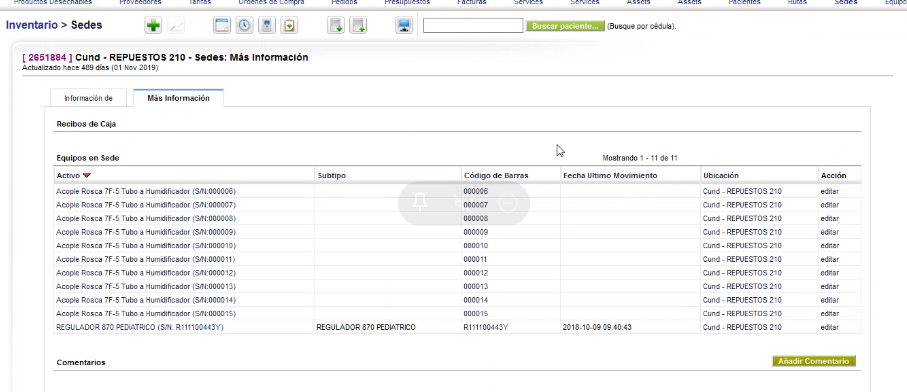Click the record ID 2651884 in title
Viewport: 907px width, 392px height.
coord(48,58)
